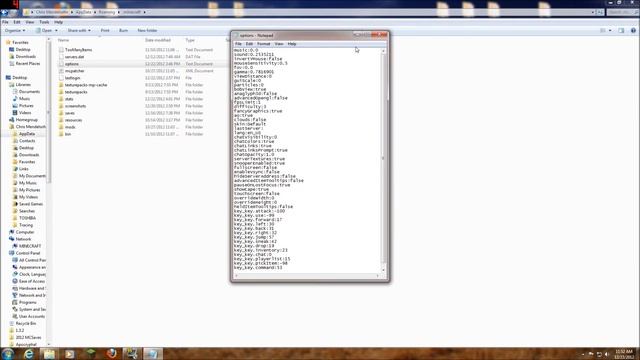Sort files by Date modified column

(x=158, y=40)
